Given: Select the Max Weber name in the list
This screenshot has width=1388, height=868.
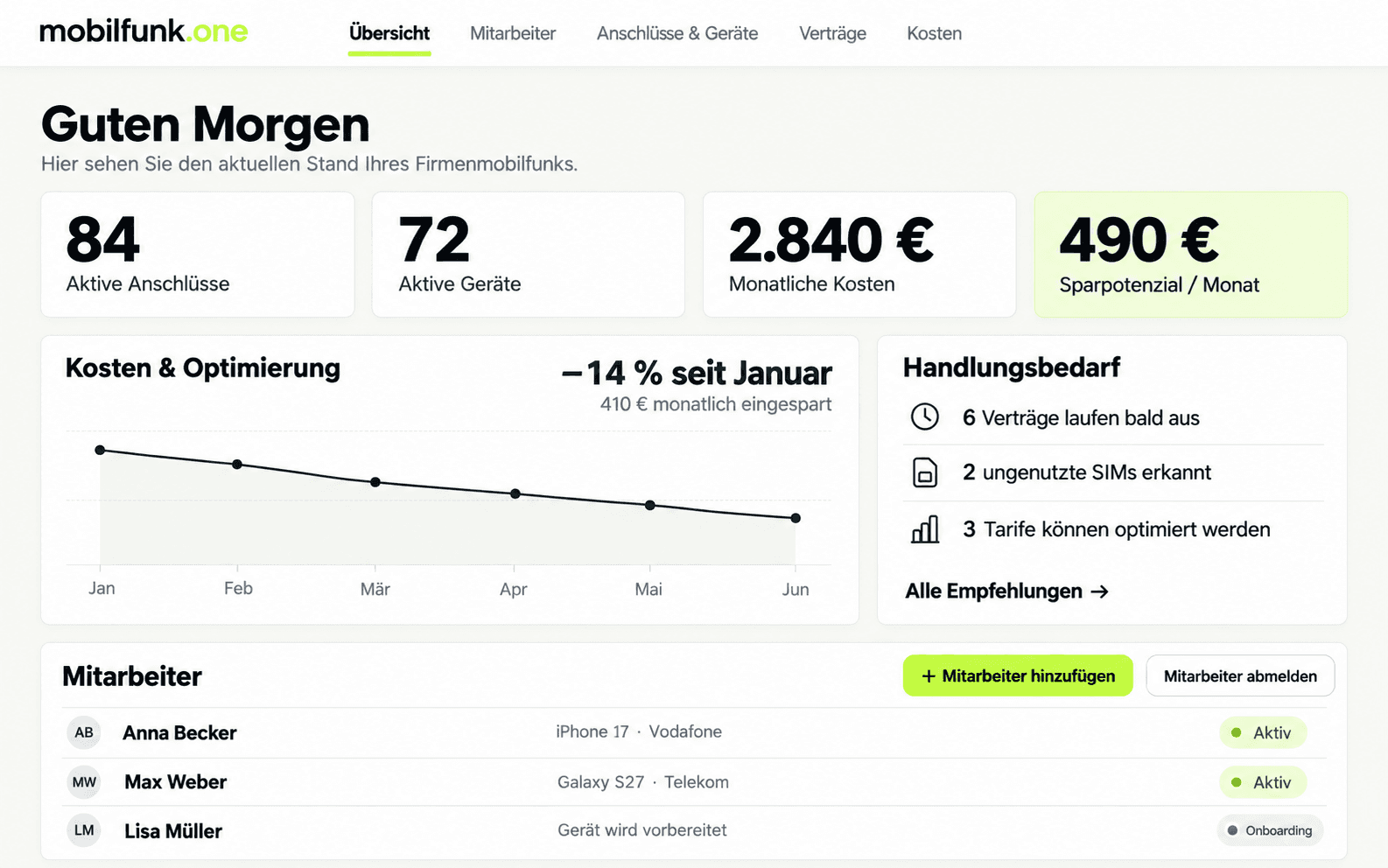Looking at the screenshot, I should [175, 782].
